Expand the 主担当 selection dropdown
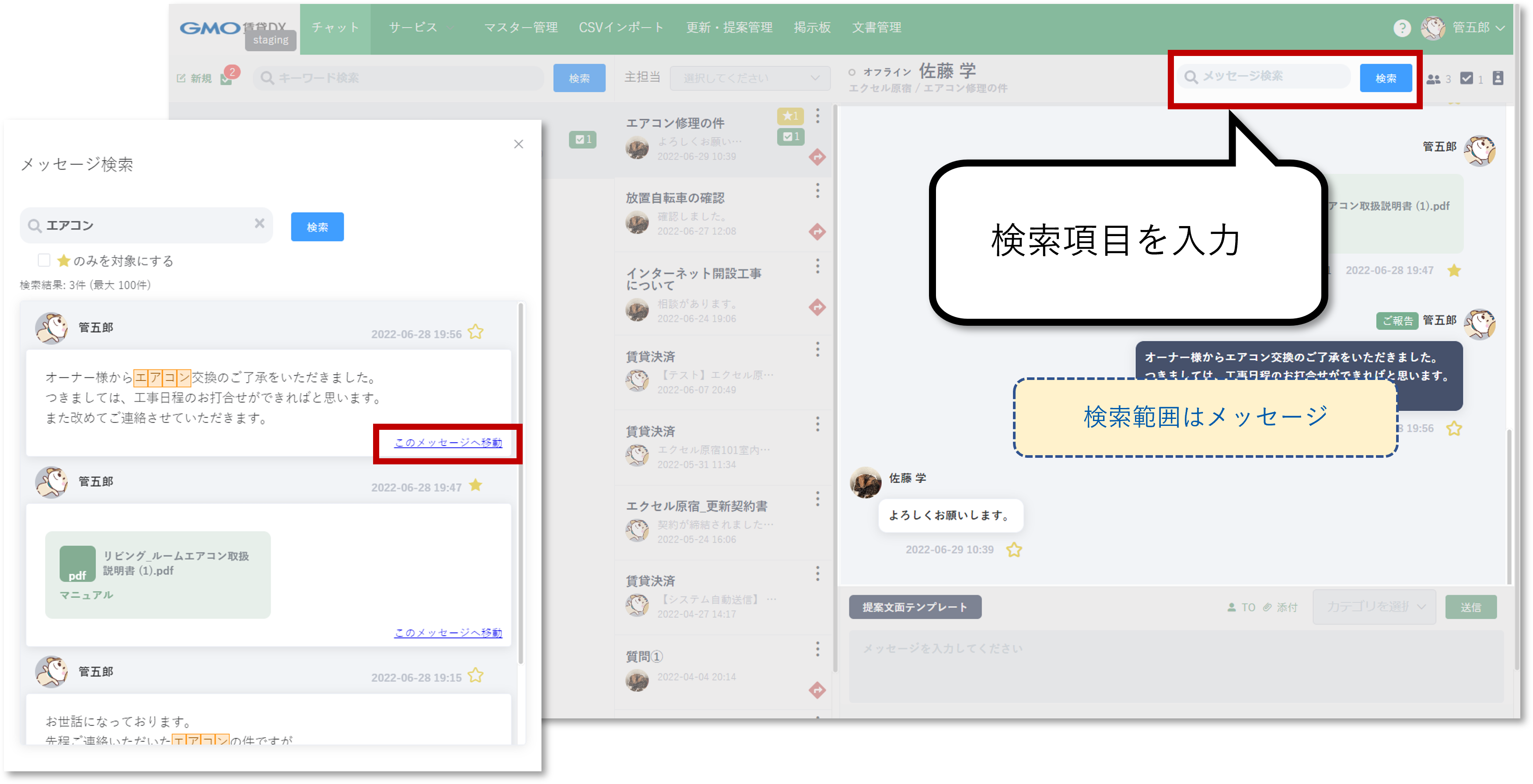This screenshot has height=784, width=1533. 750,78
